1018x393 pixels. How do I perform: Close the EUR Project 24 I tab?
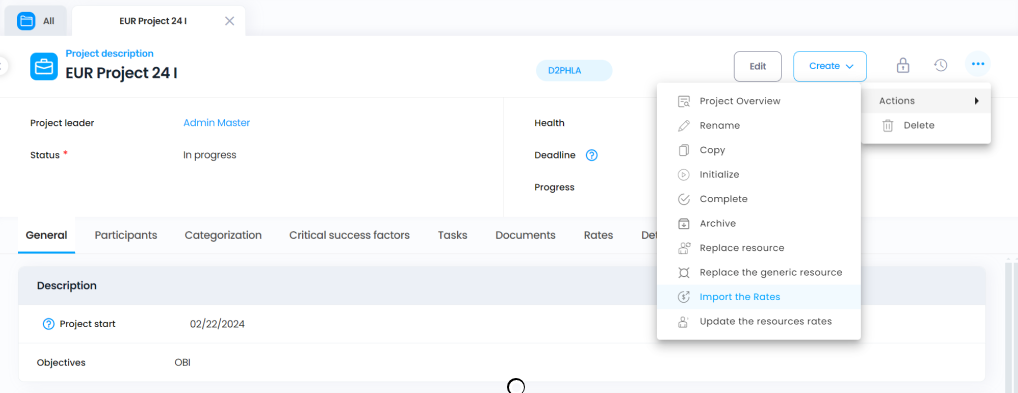point(229,21)
